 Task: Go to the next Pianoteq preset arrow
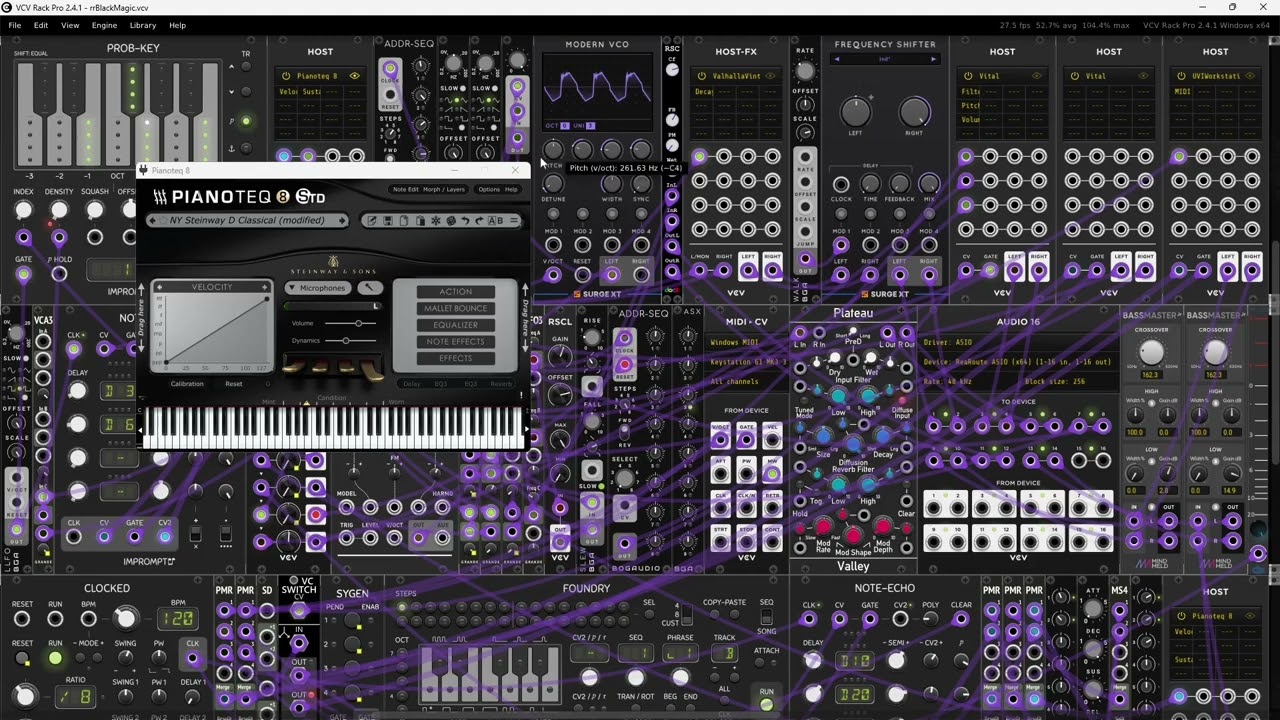click(x=342, y=221)
